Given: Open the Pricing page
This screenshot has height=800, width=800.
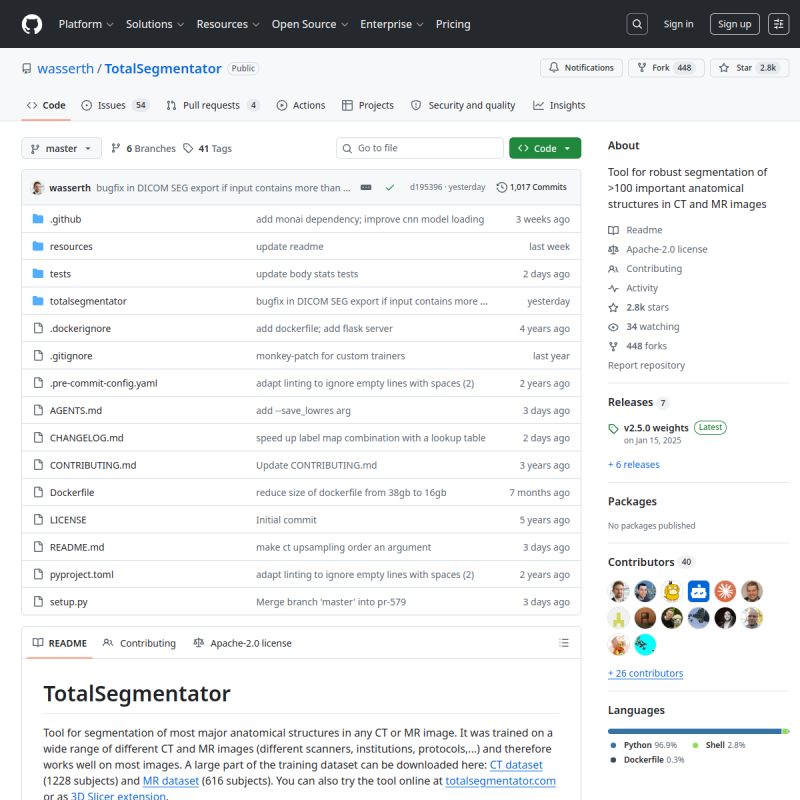Looking at the screenshot, I should pos(453,24).
